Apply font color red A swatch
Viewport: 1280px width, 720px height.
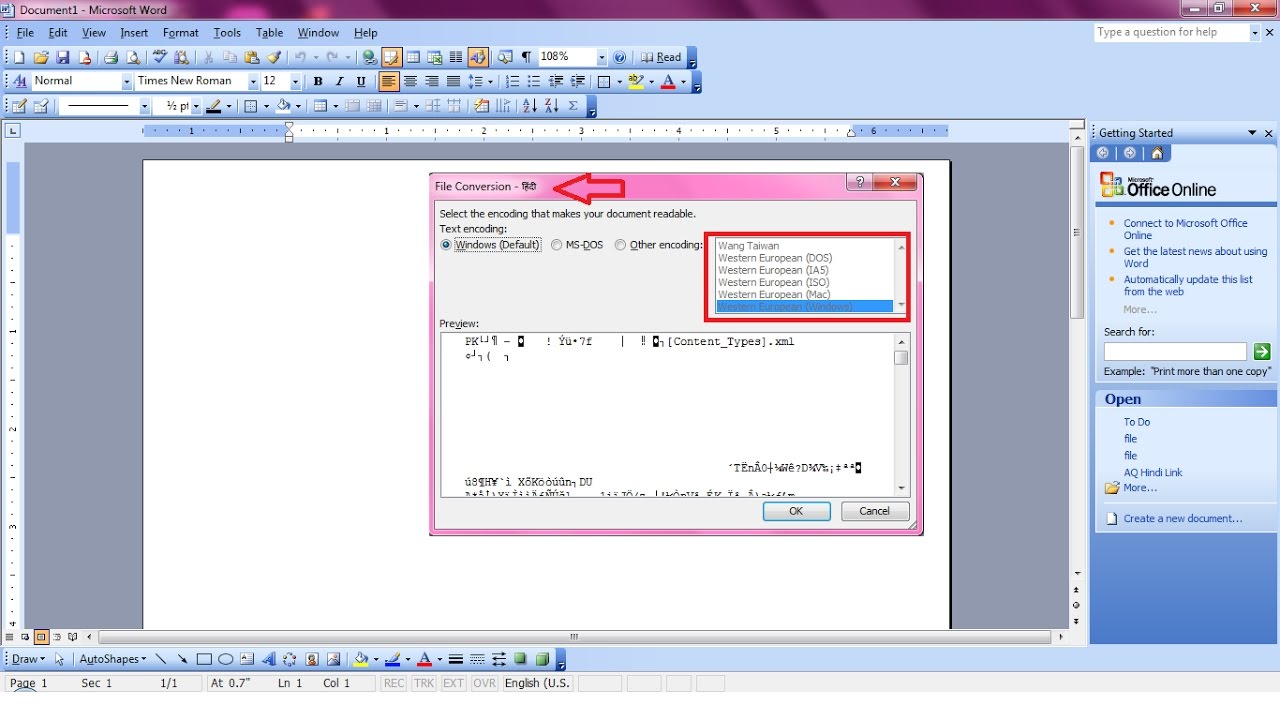tap(669, 82)
